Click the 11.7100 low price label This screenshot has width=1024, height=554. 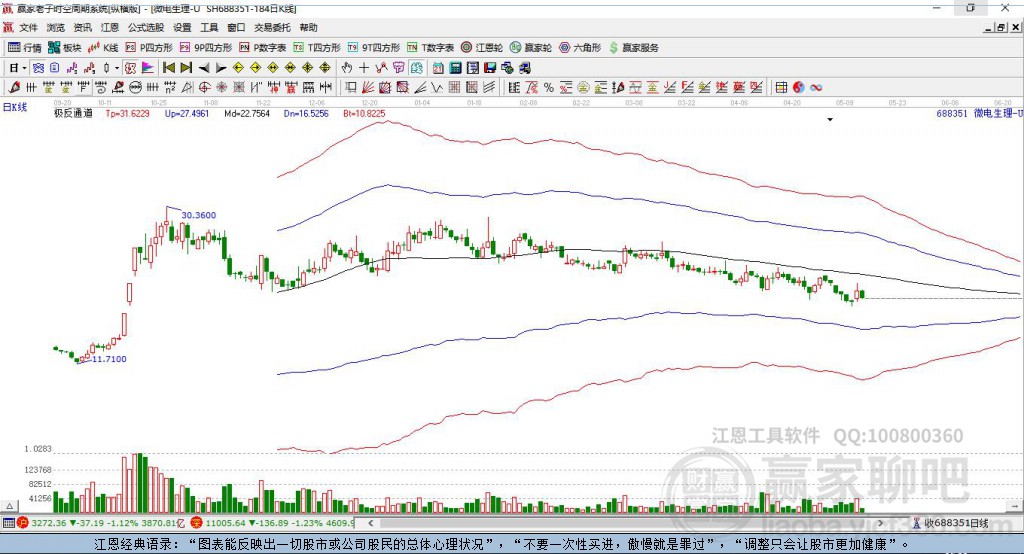109,359
